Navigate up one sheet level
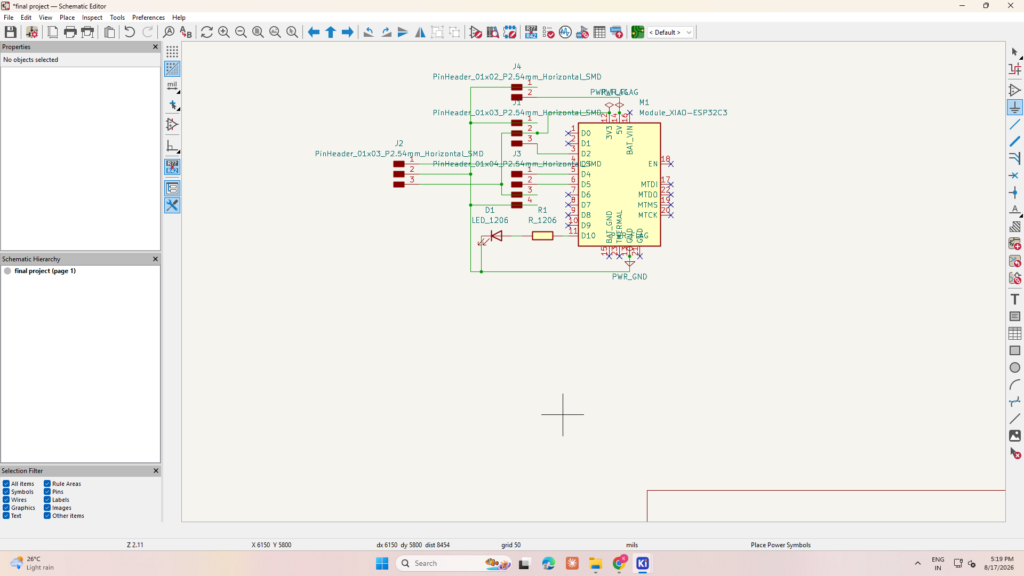This screenshot has height=576, width=1024. click(x=330, y=32)
